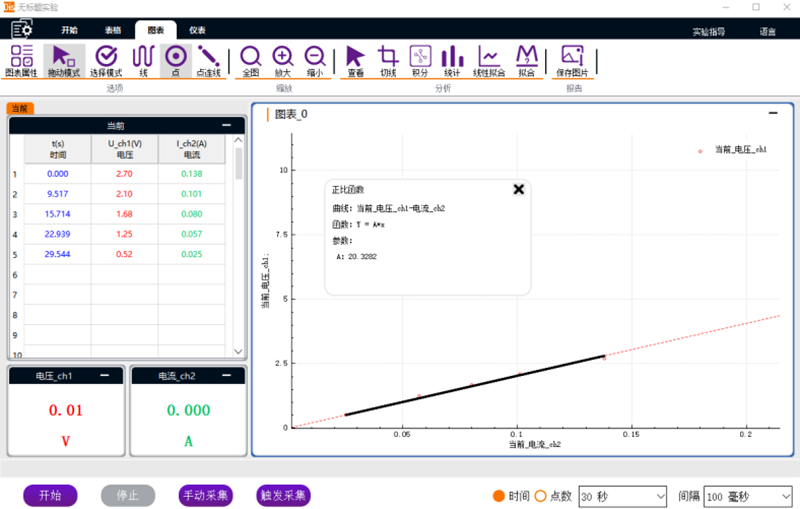Select the voltage cell 1.68
800x509 pixels.
click(x=124, y=214)
